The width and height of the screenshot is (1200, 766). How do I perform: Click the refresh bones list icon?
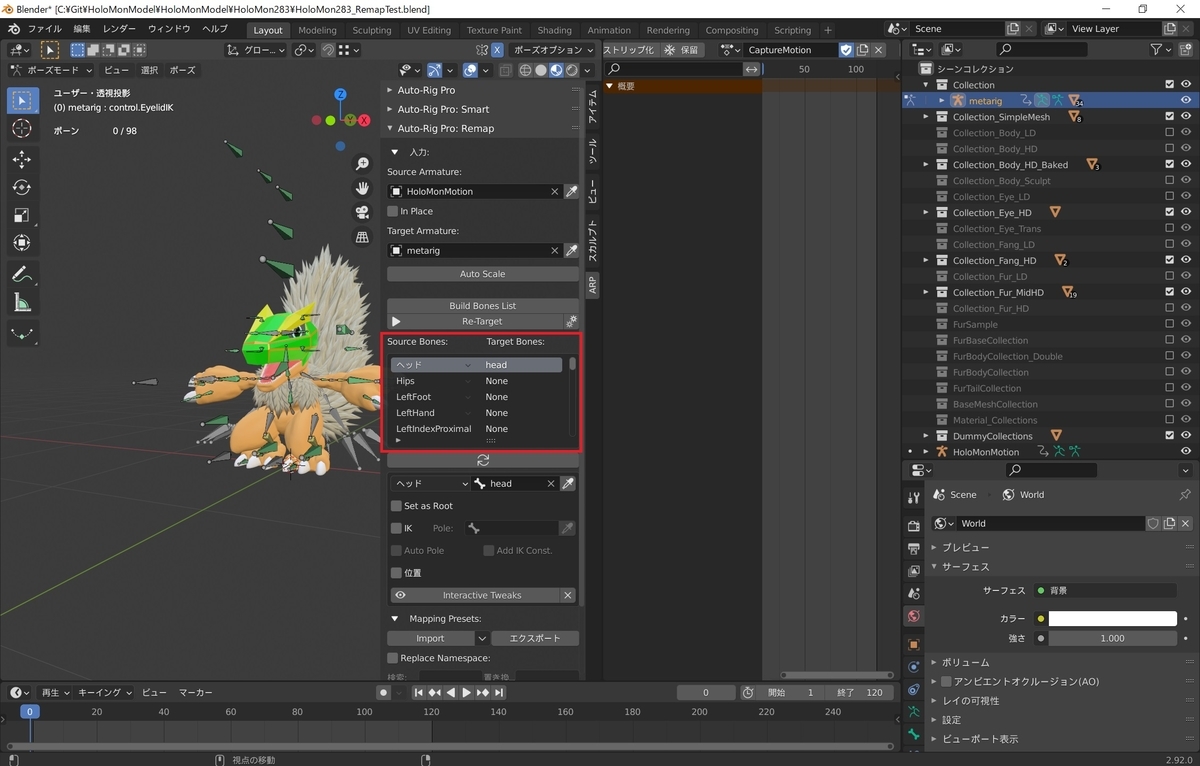(483, 461)
